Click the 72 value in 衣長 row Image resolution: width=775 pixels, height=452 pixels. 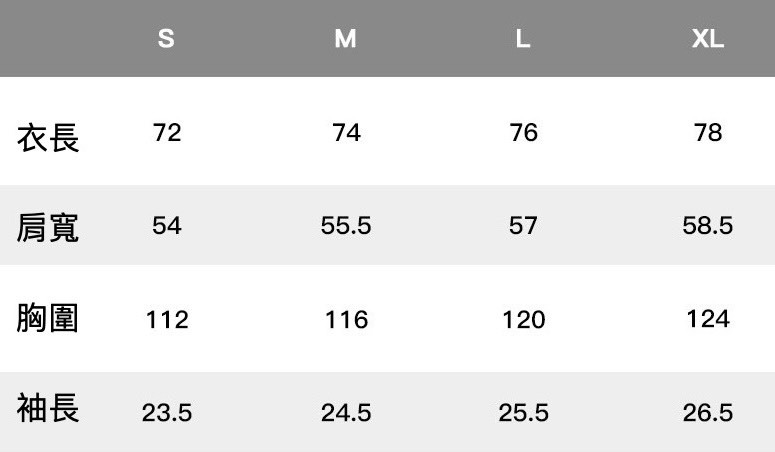coord(167,132)
